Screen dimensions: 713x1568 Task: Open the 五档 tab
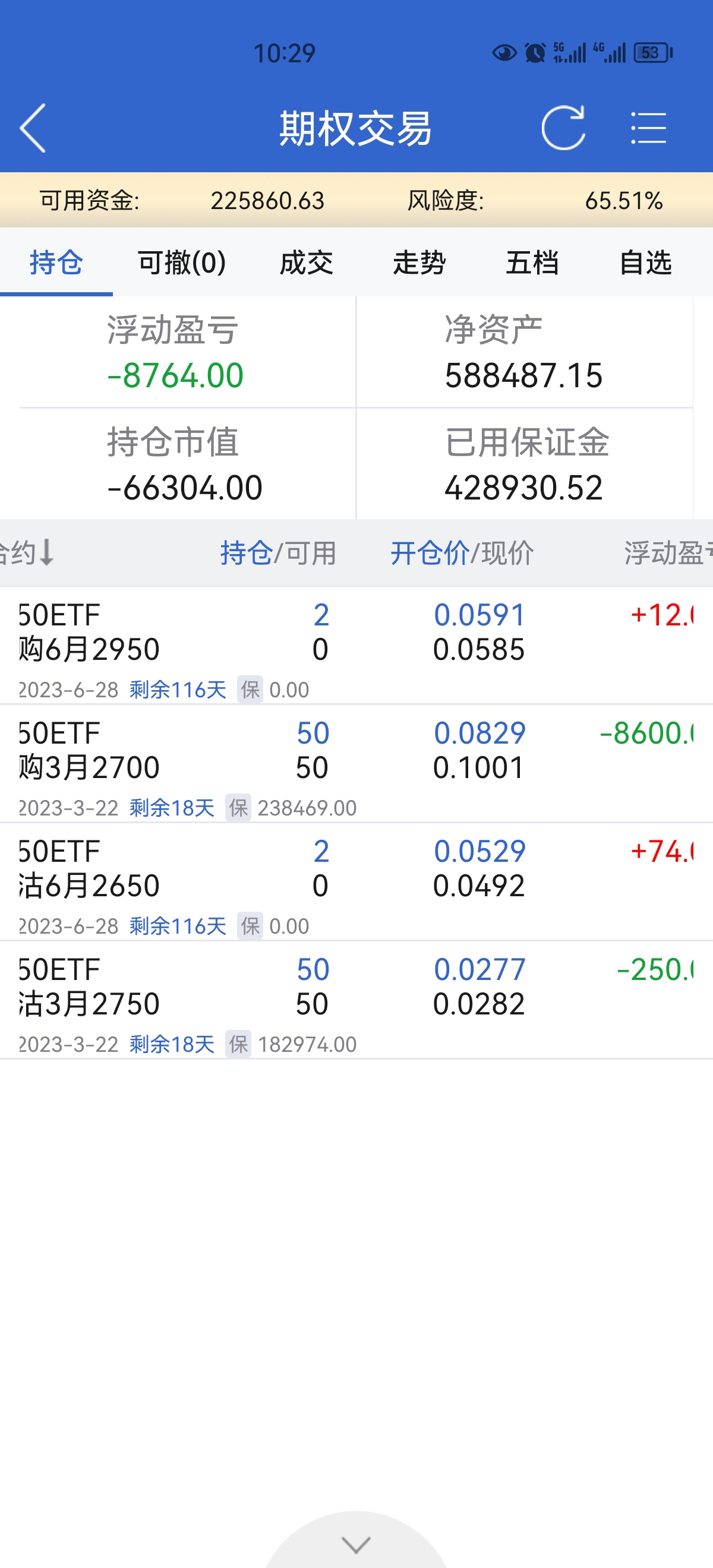pyautogui.click(x=532, y=263)
